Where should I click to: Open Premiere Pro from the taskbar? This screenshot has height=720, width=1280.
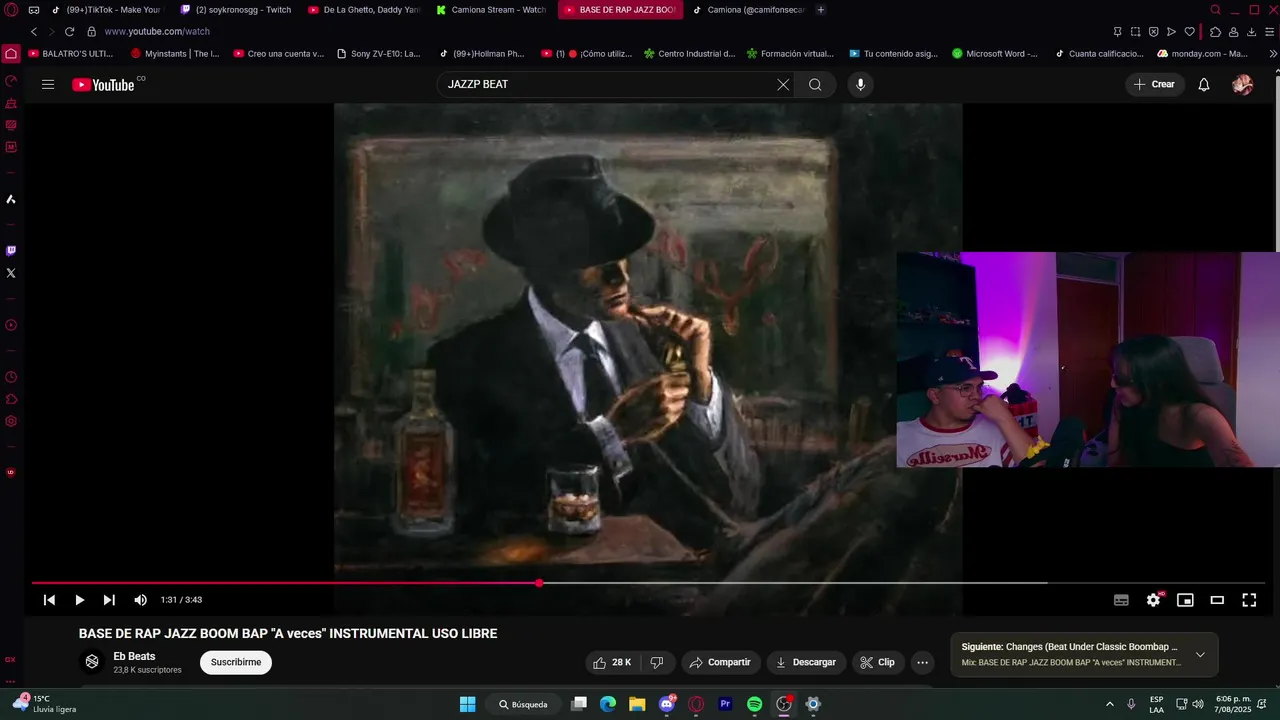[725, 704]
